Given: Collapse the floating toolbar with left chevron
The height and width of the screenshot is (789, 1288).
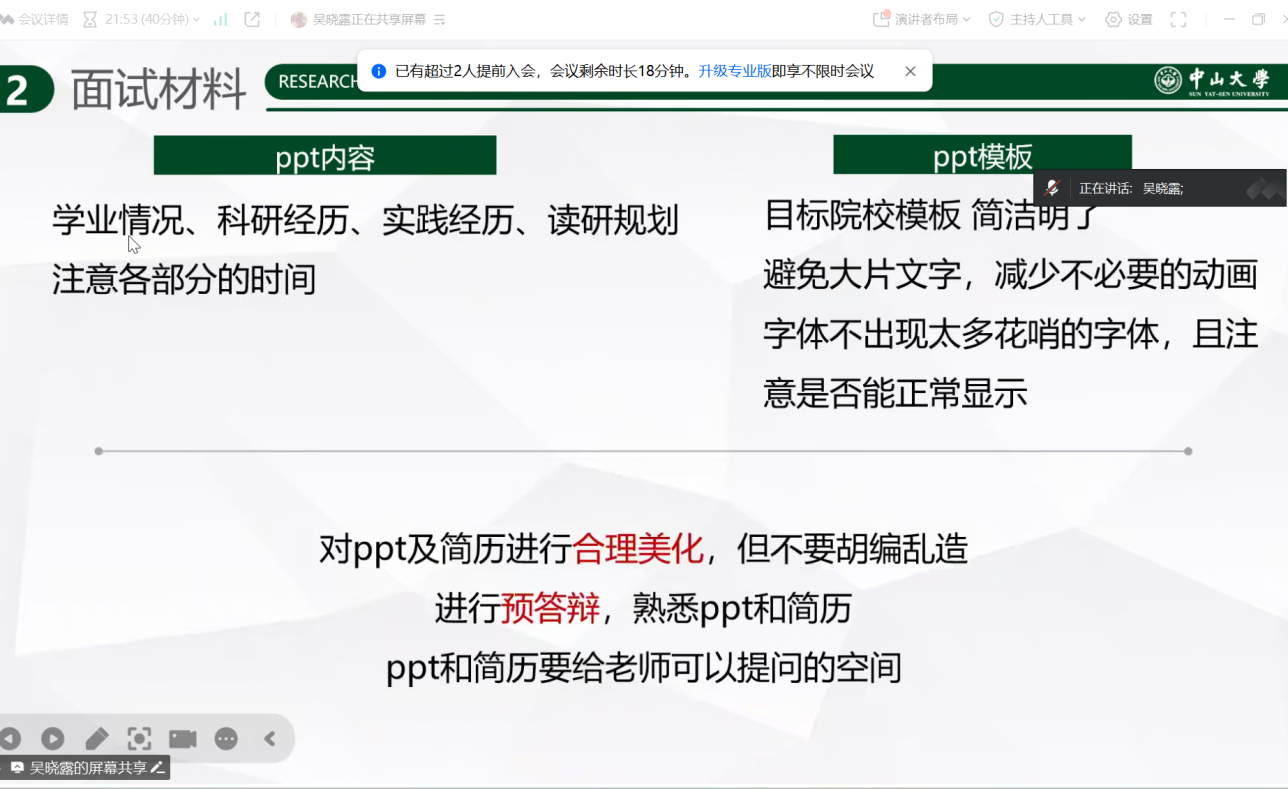Looking at the screenshot, I should point(269,739).
